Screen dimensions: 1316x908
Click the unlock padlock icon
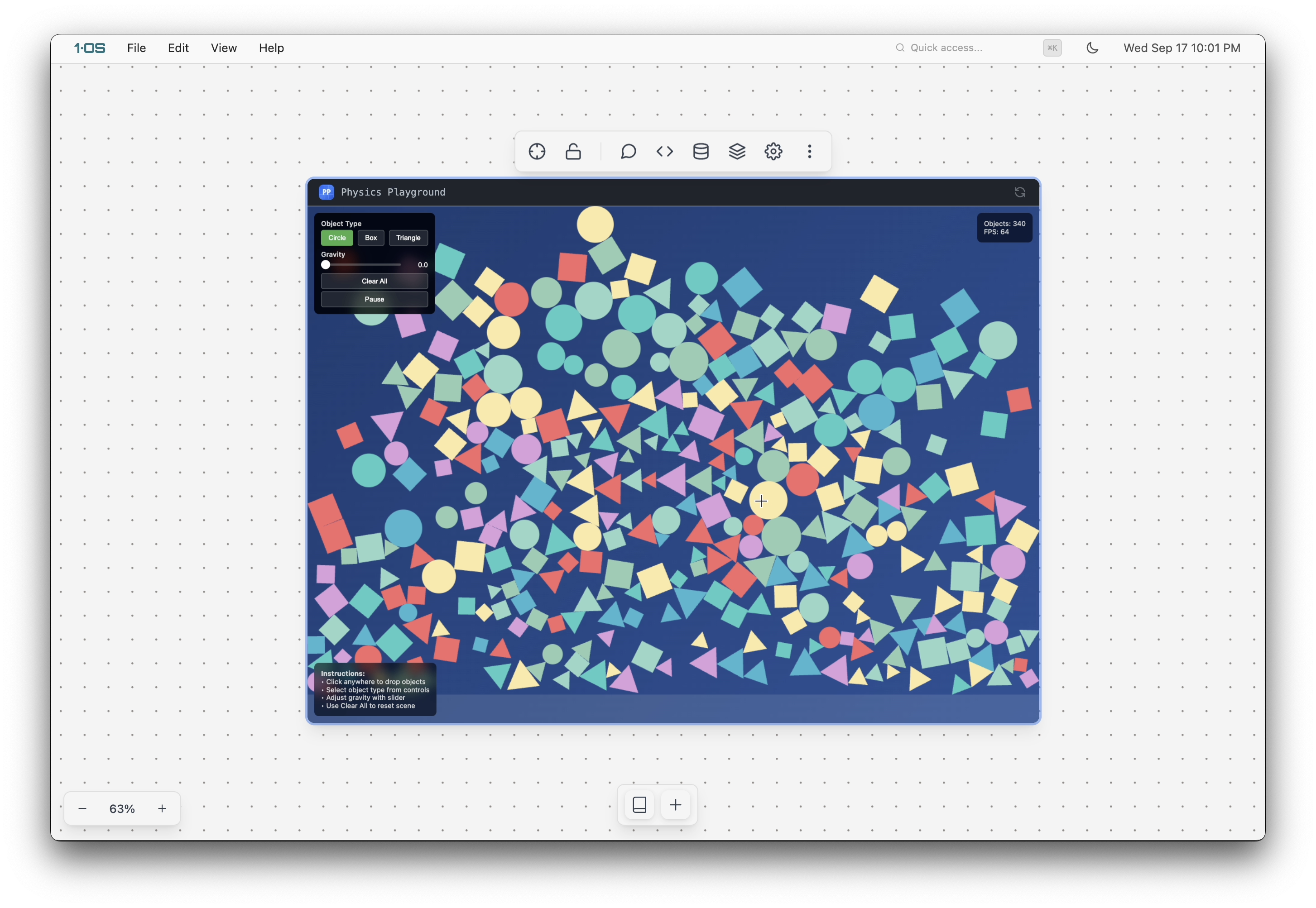click(x=573, y=151)
